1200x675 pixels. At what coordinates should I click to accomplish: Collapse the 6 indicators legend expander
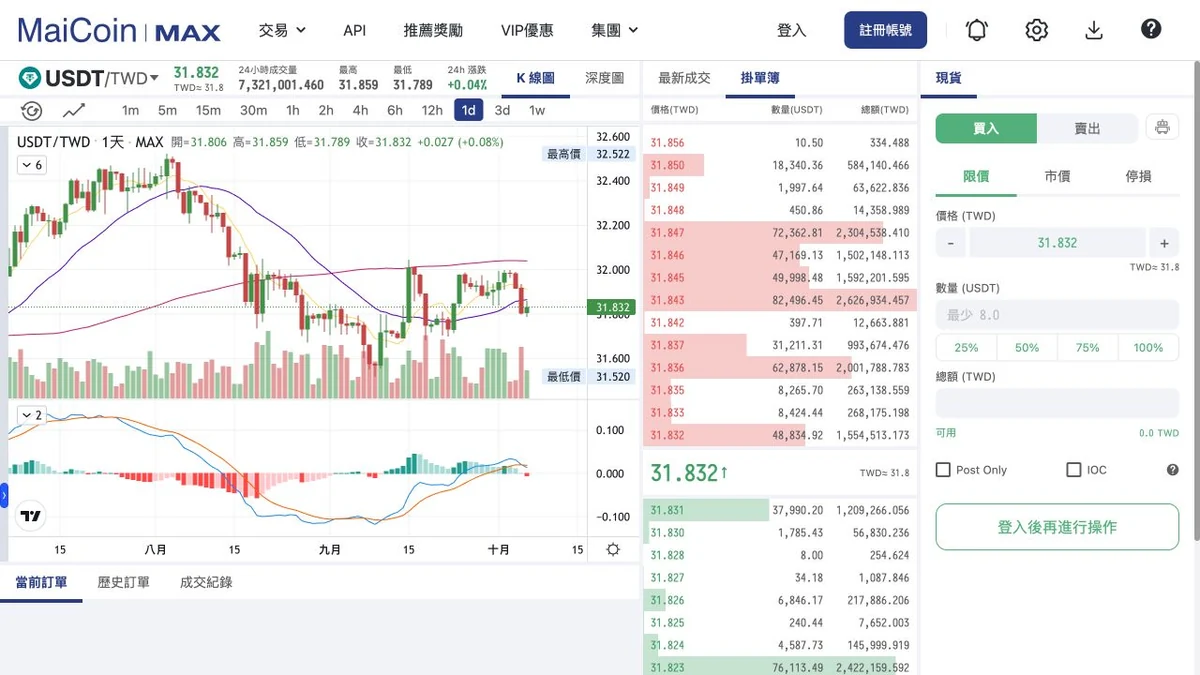point(31,165)
